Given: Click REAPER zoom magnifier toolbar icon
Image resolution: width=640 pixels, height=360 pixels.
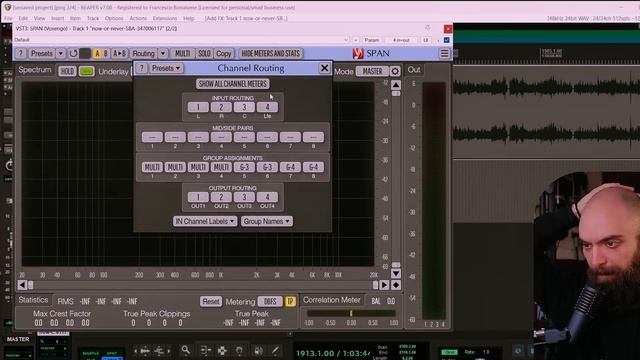Looking at the screenshot, I should 186,350.
